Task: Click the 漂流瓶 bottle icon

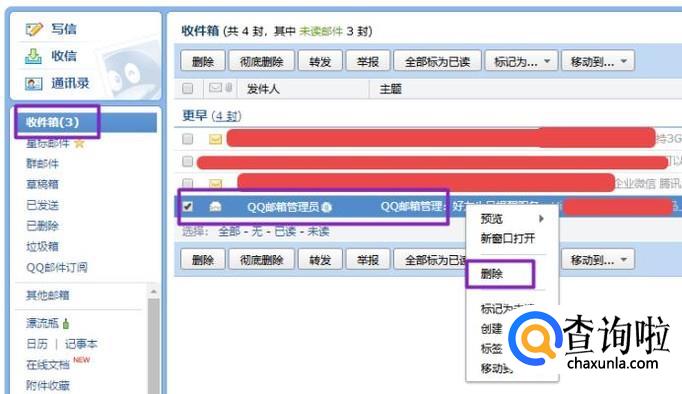Action: (66, 324)
